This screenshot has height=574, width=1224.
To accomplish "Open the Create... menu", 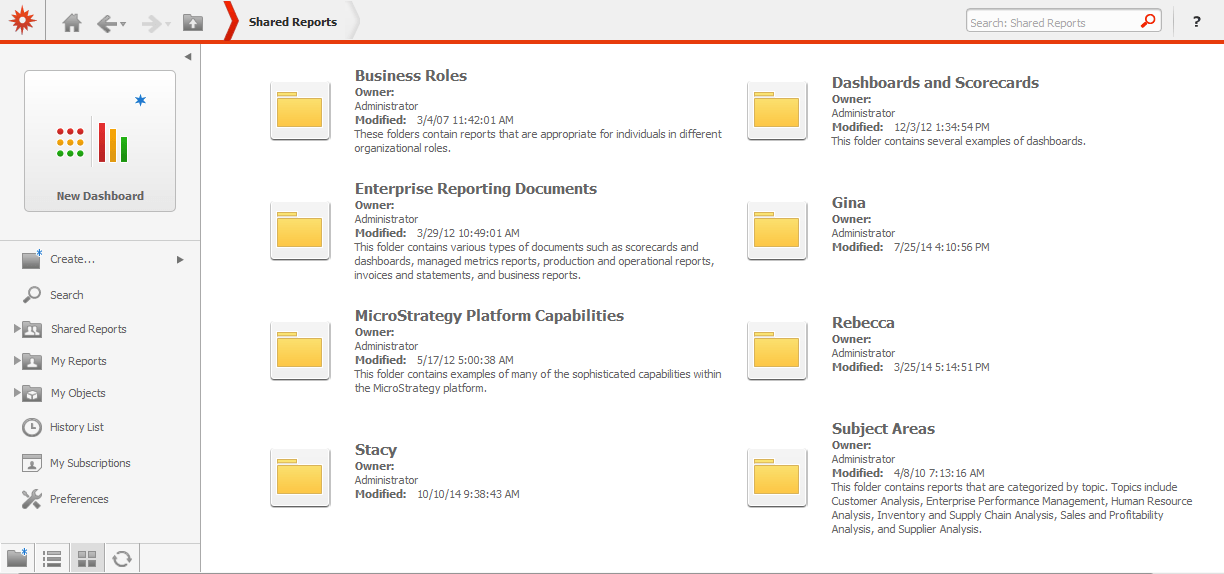I will coord(73,259).
